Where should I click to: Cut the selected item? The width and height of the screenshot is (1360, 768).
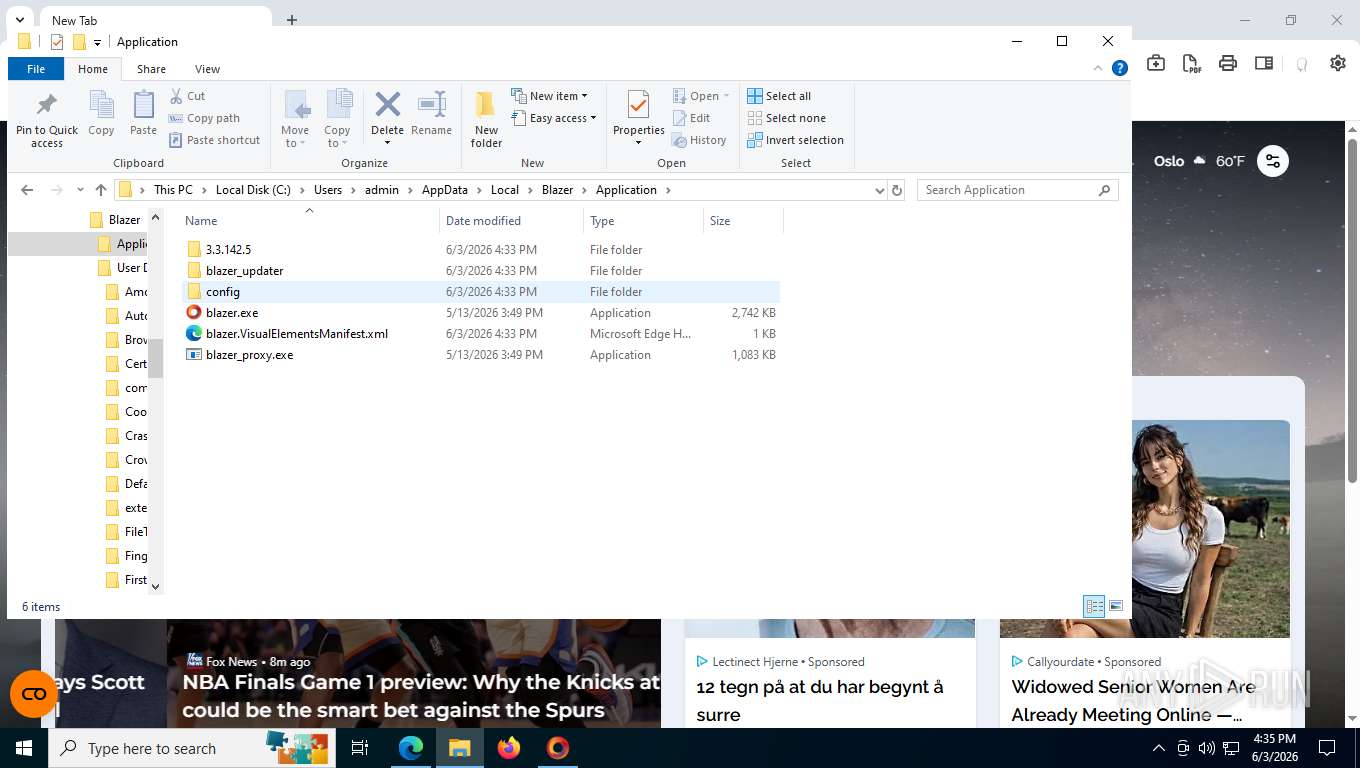(187, 96)
